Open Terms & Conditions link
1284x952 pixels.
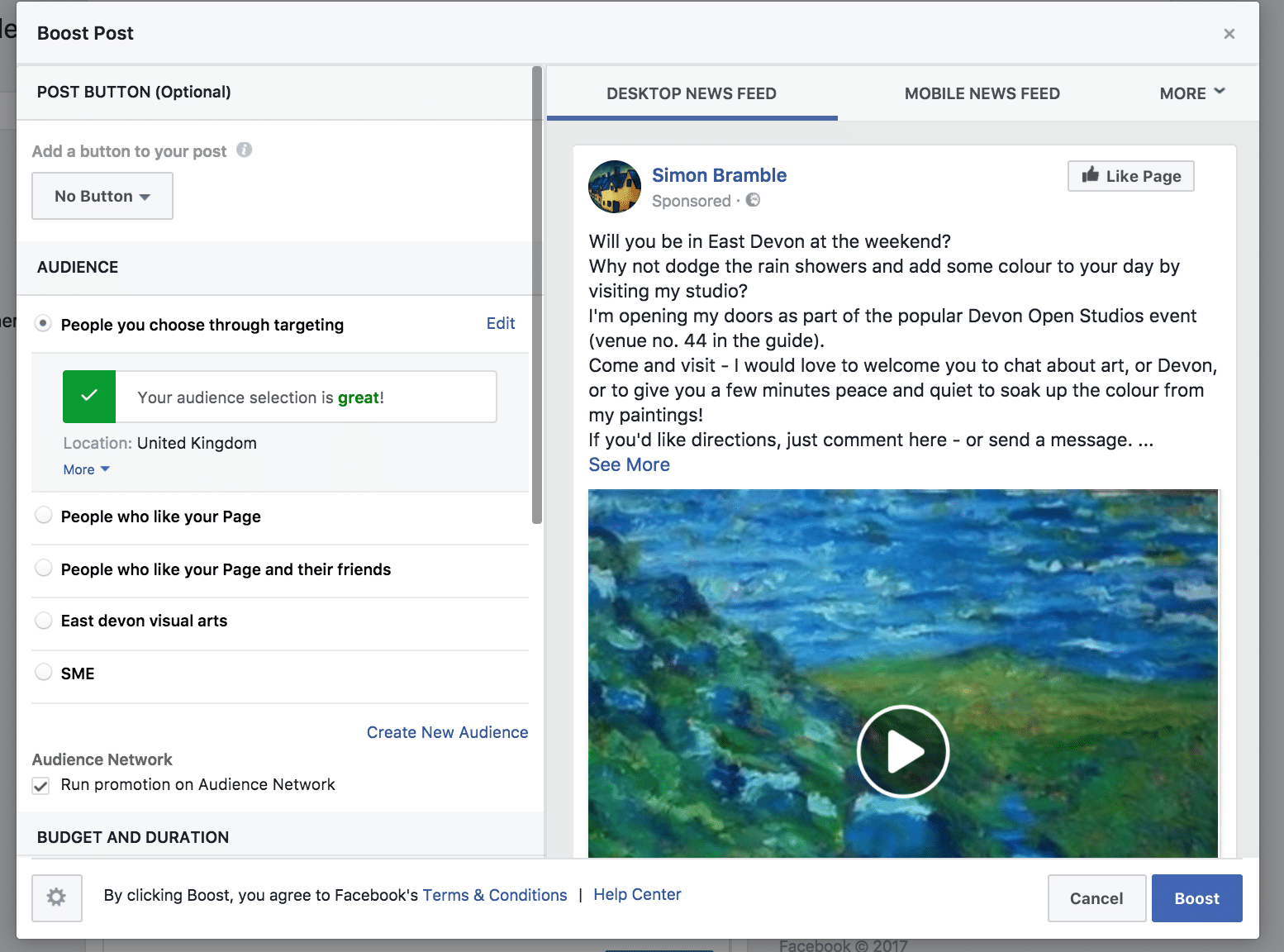495,895
